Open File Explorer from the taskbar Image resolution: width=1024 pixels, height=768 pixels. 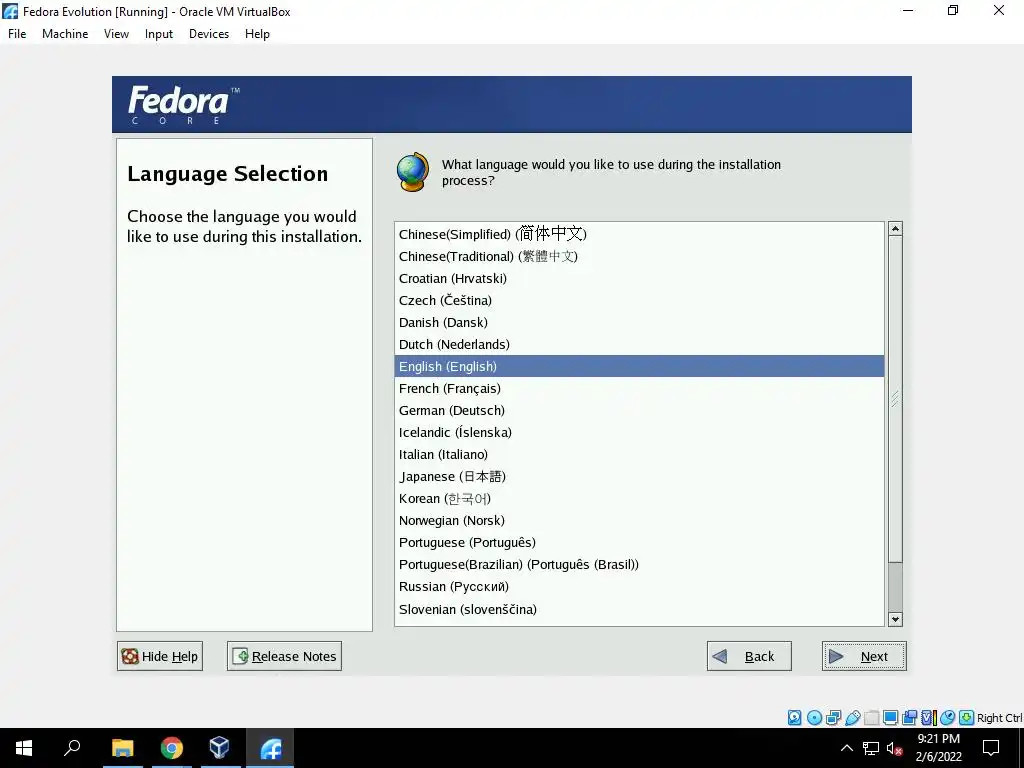coord(122,748)
